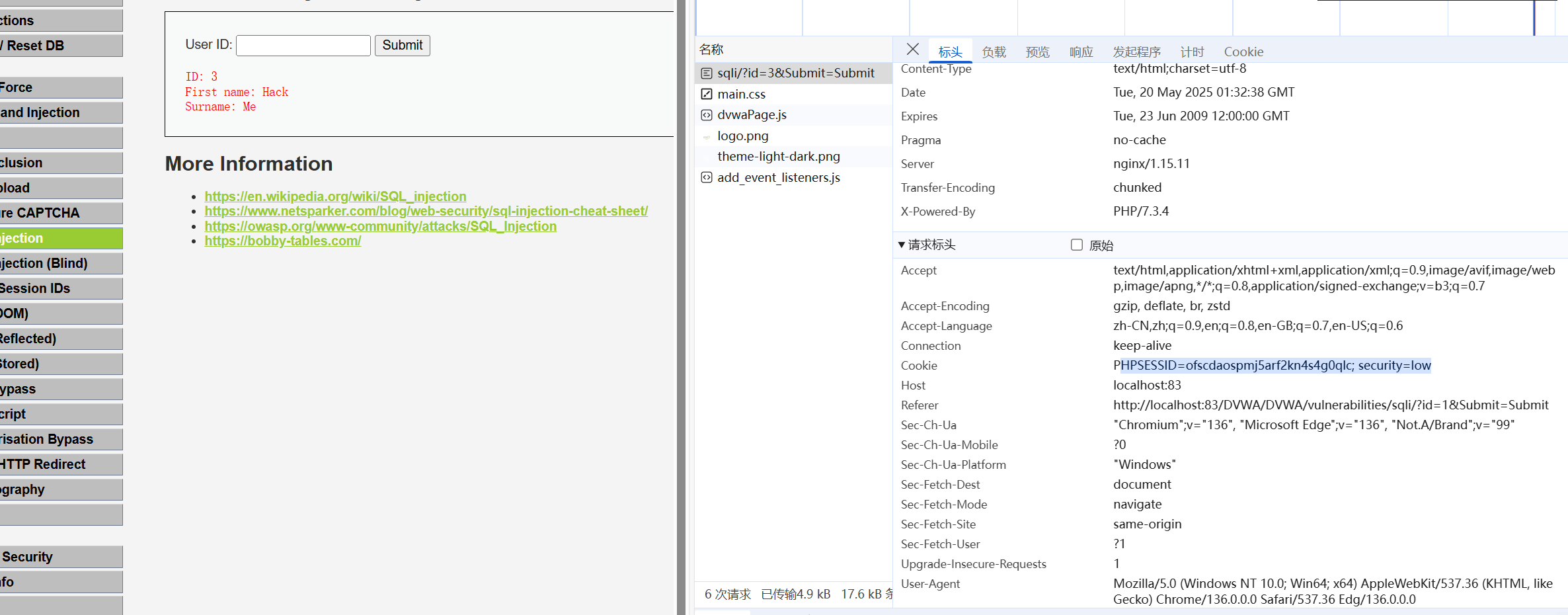Select theme-light-dark.png in network list
This screenshot has width=1568, height=615.
pos(778,157)
